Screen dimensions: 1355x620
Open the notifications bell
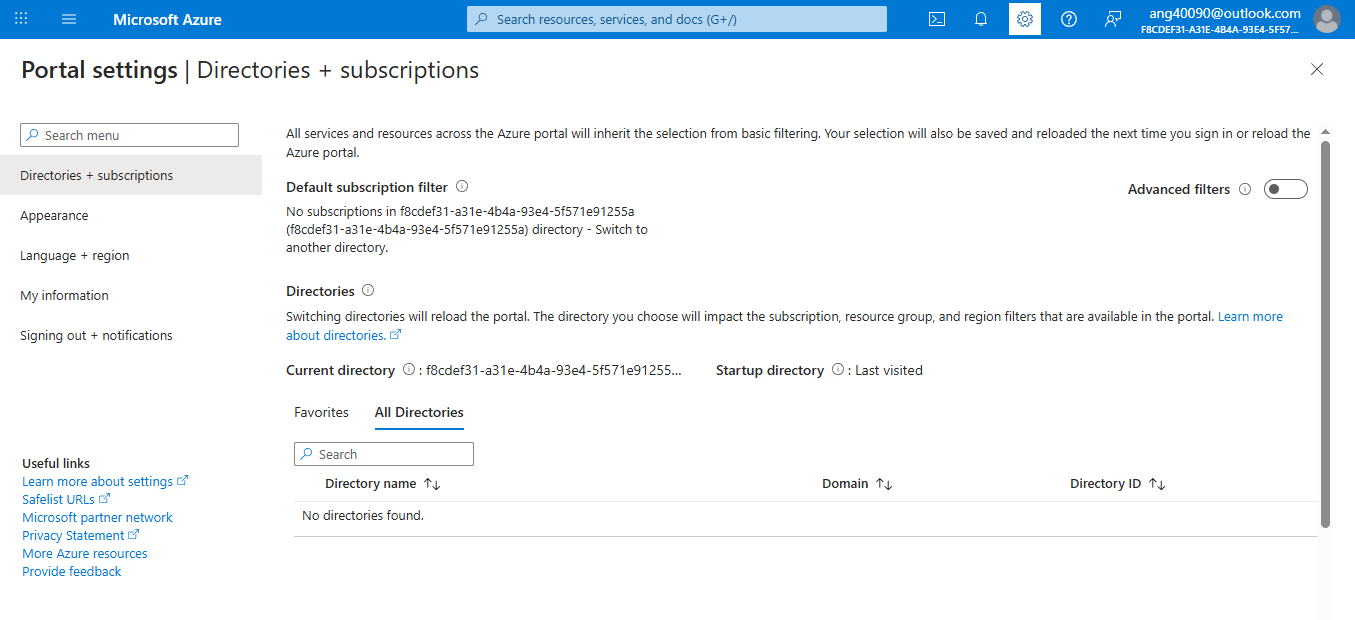click(x=981, y=19)
